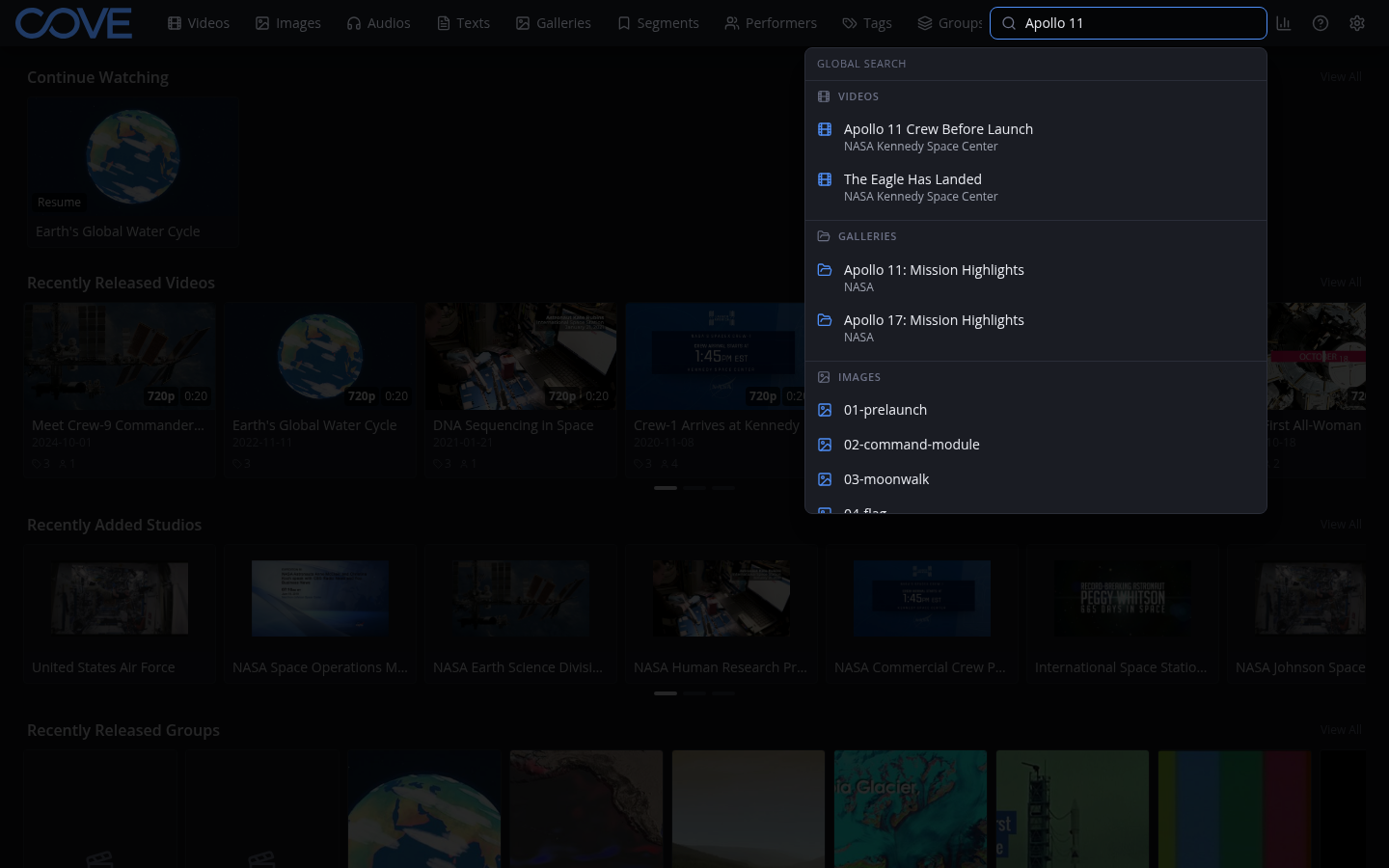
Task: Open NASA Commercial Crew studio card
Action: tap(922, 614)
